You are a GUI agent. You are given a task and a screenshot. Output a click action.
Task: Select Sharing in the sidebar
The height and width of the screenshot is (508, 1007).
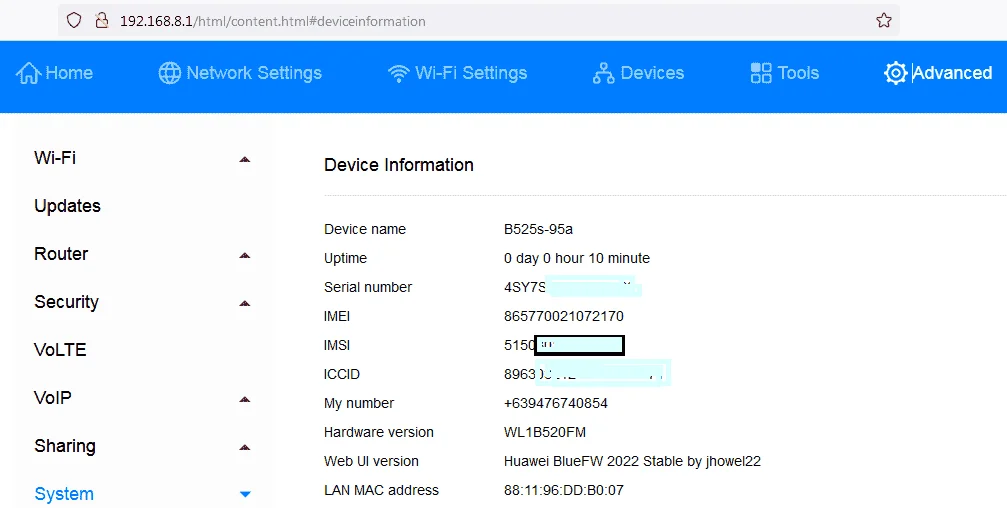point(65,446)
